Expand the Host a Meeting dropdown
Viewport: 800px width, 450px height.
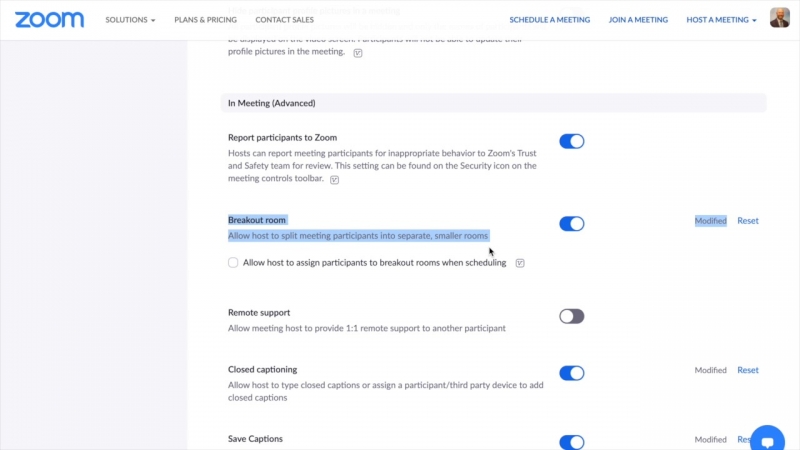point(721,20)
